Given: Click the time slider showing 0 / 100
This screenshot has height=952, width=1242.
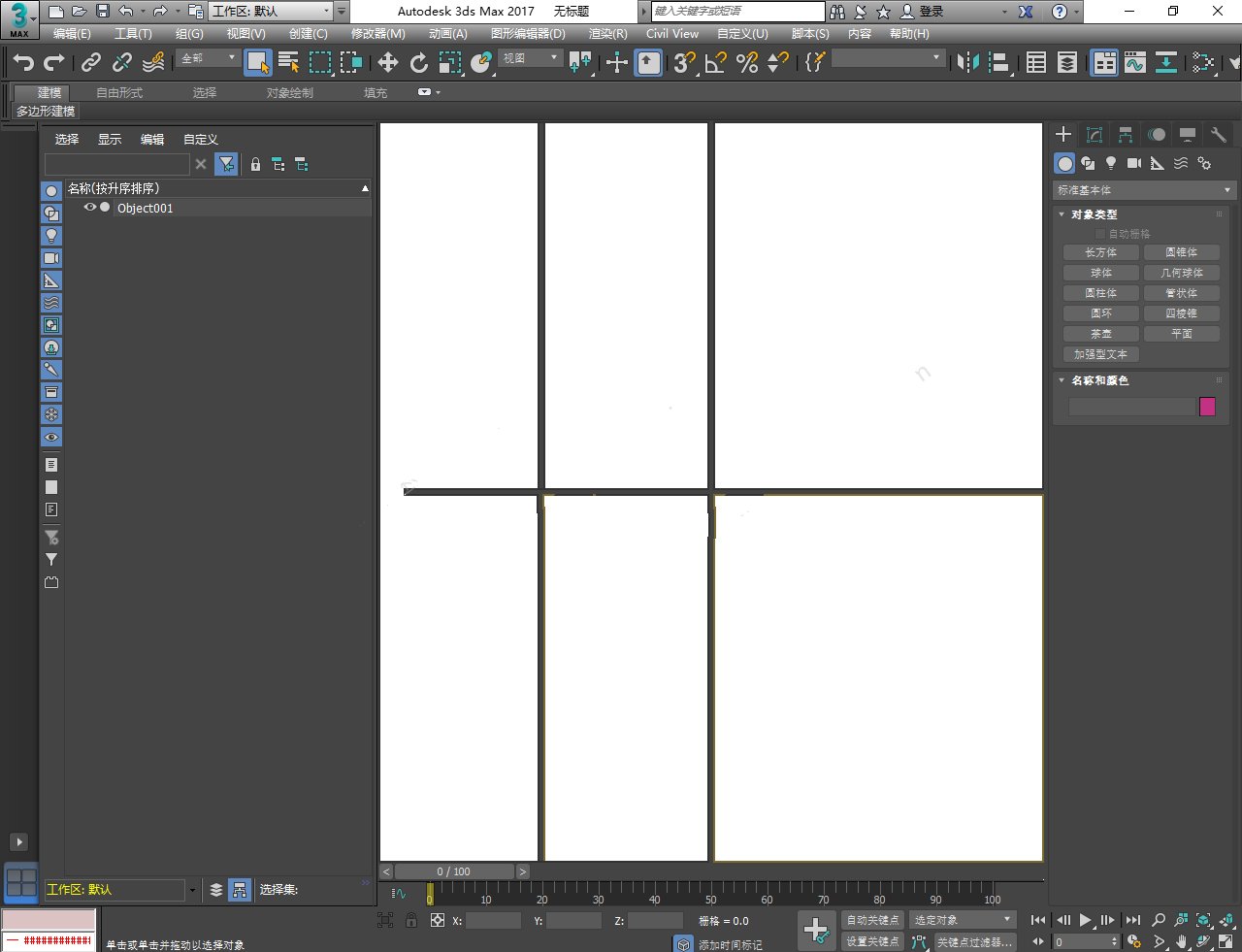Looking at the screenshot, I should 454,871.
